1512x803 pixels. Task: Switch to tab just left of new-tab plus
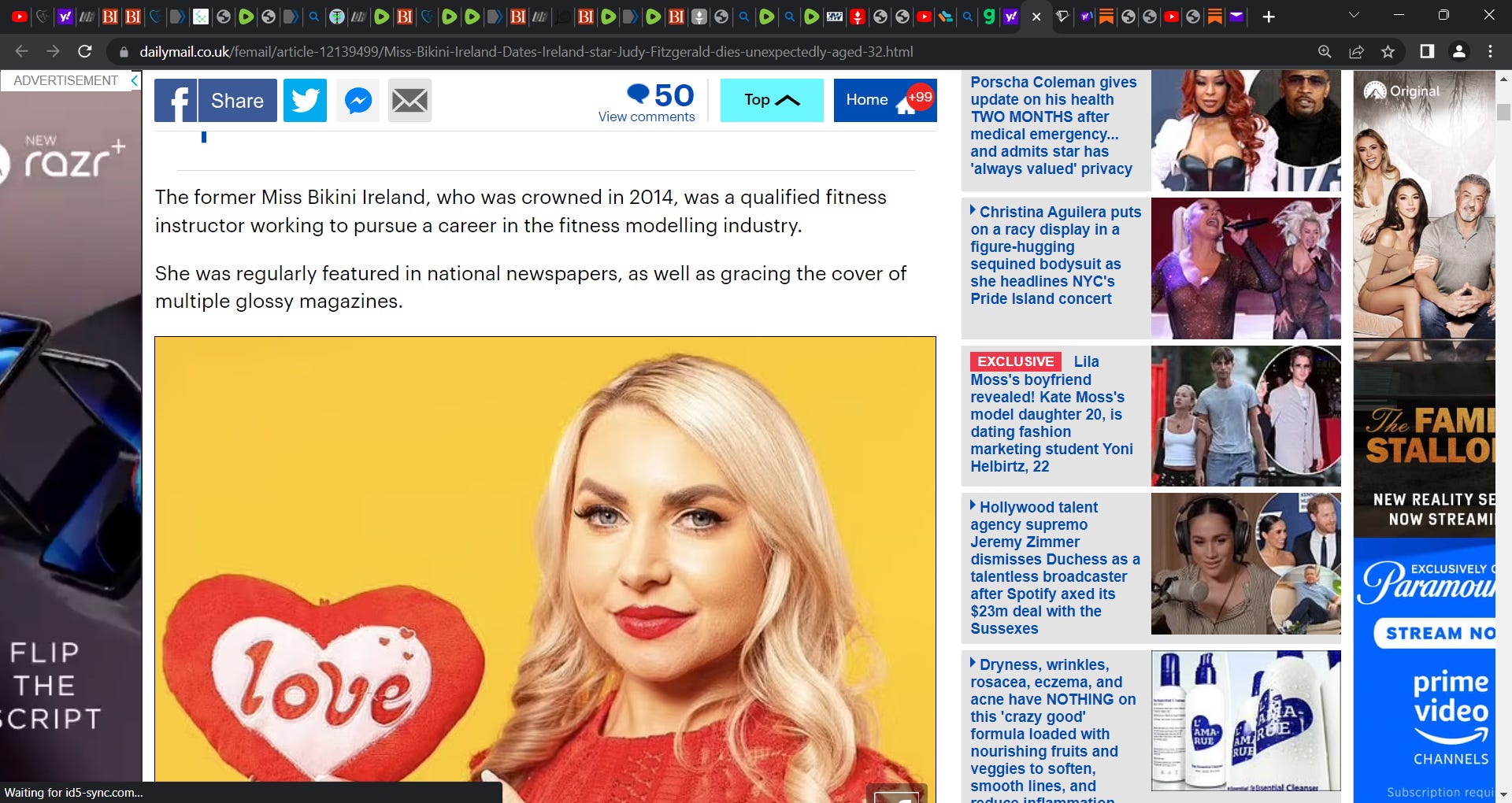click(1236, 17)
